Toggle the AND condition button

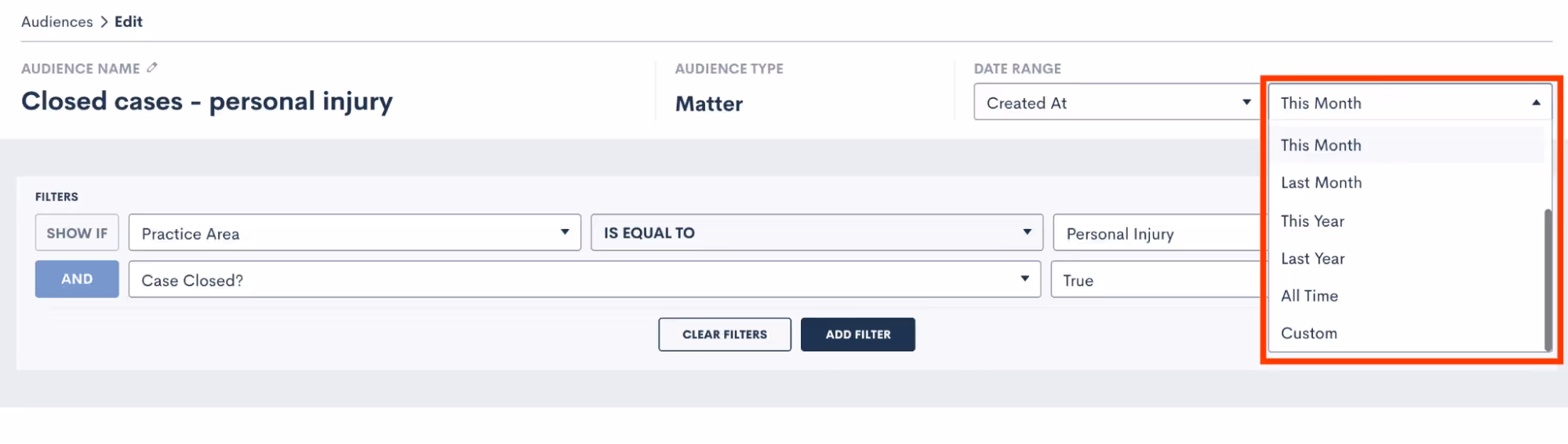pos(77,279)
